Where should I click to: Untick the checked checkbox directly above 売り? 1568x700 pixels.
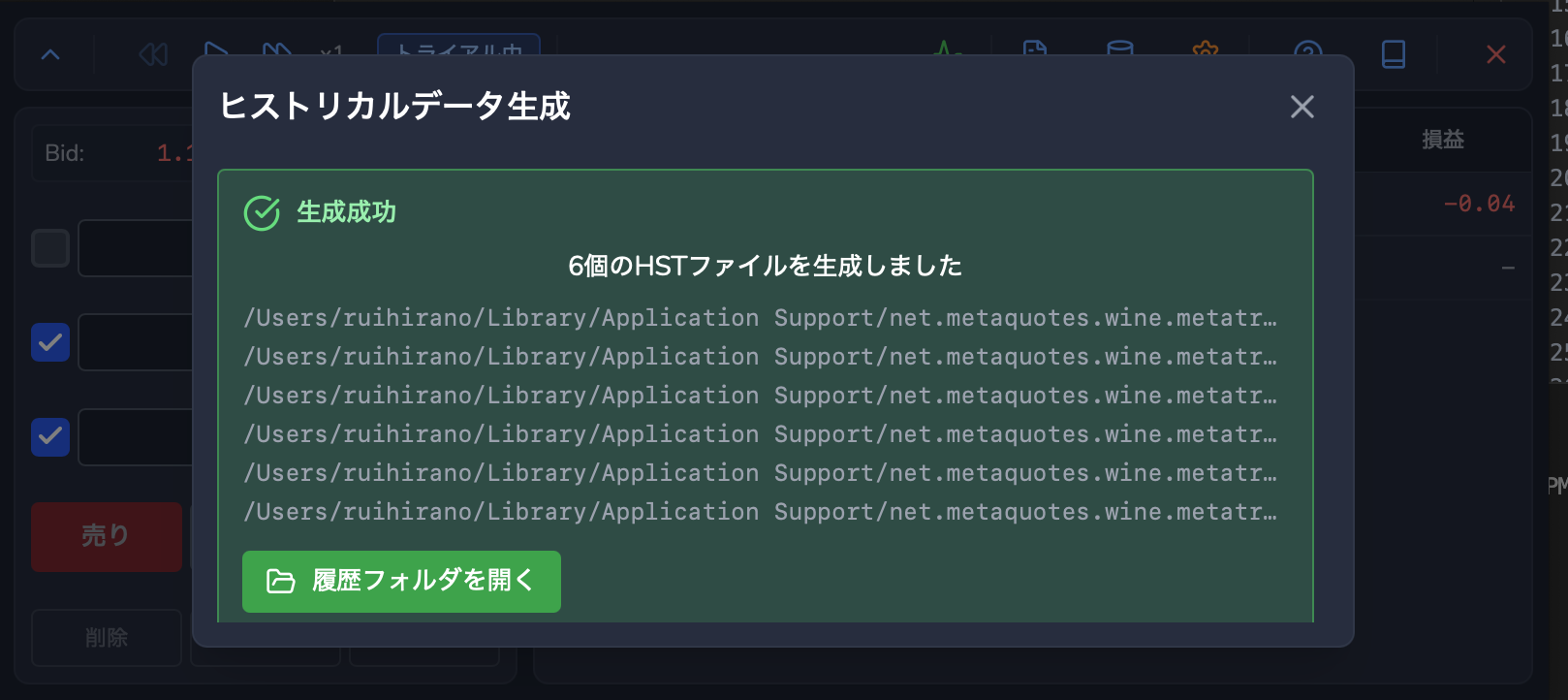pyautogui.click(x=50, y=437)
